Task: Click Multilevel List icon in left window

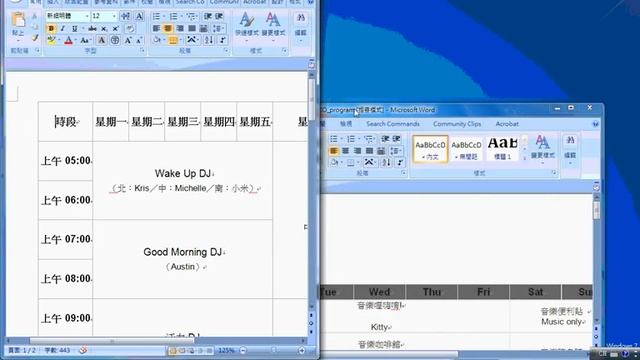Action: [191, 16]
